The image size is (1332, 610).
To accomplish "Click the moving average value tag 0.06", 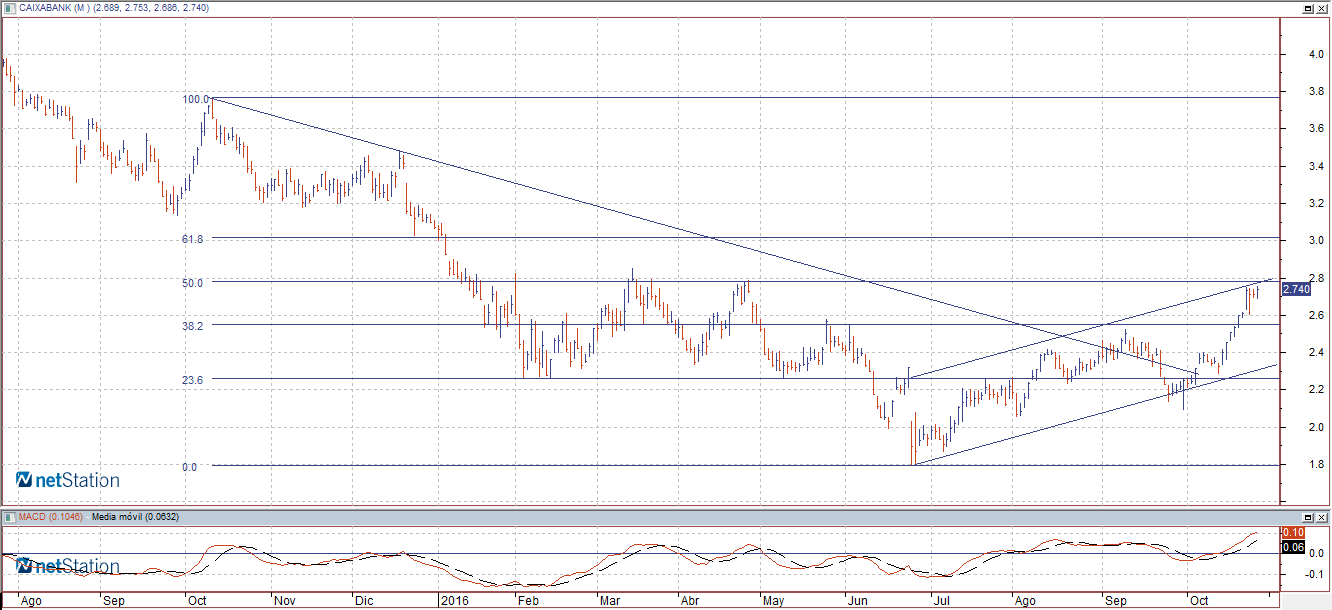I will (x=1292, y=547).
